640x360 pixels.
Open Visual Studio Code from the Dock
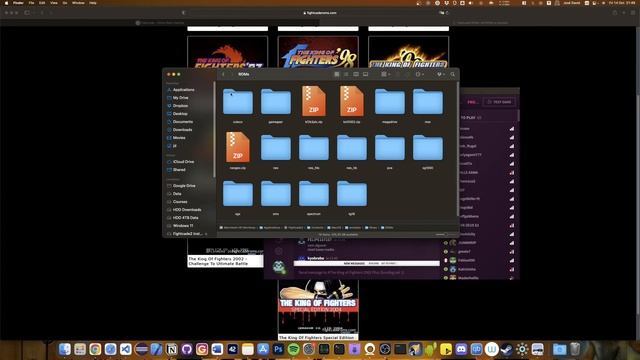tap(126, 349)
